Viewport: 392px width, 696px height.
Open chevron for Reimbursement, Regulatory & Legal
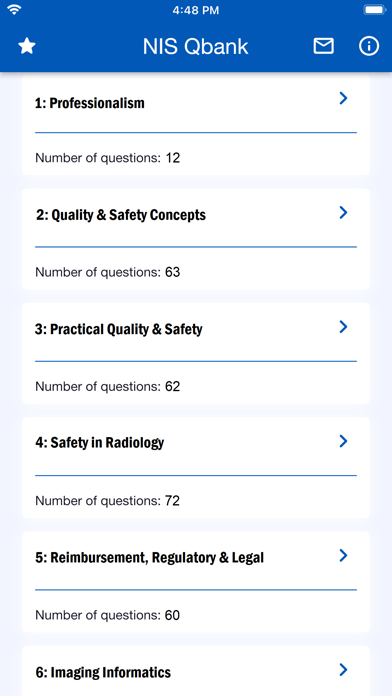(x=343, y=555)
